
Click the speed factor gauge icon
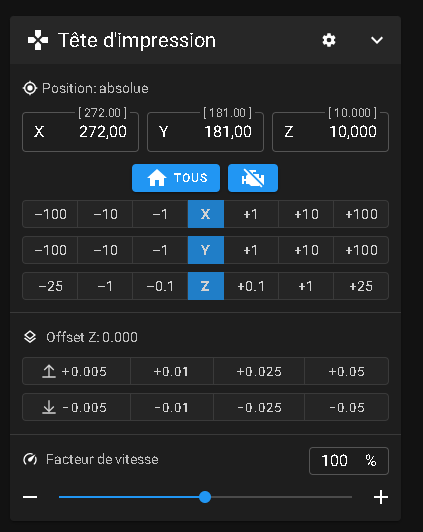pos(30,459)
